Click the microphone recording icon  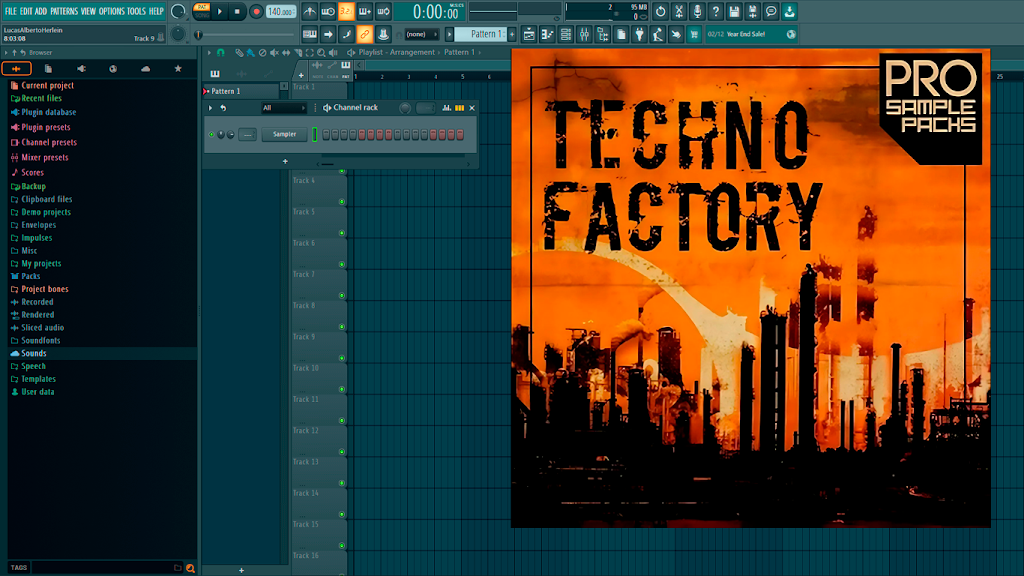[x=697, y=11]
